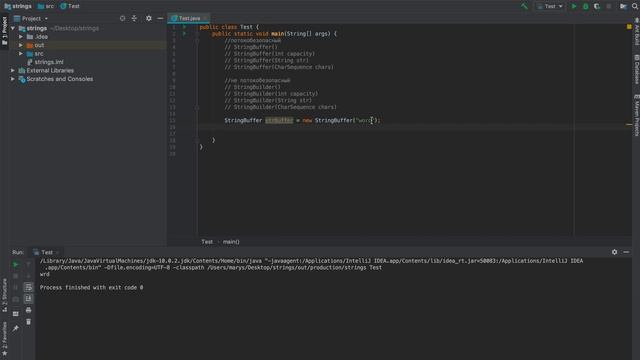The width and height of the screenshot is (640, 360).
Task: Click Test class breadcrumb in navigation bar
Action: tap(70, 6)
